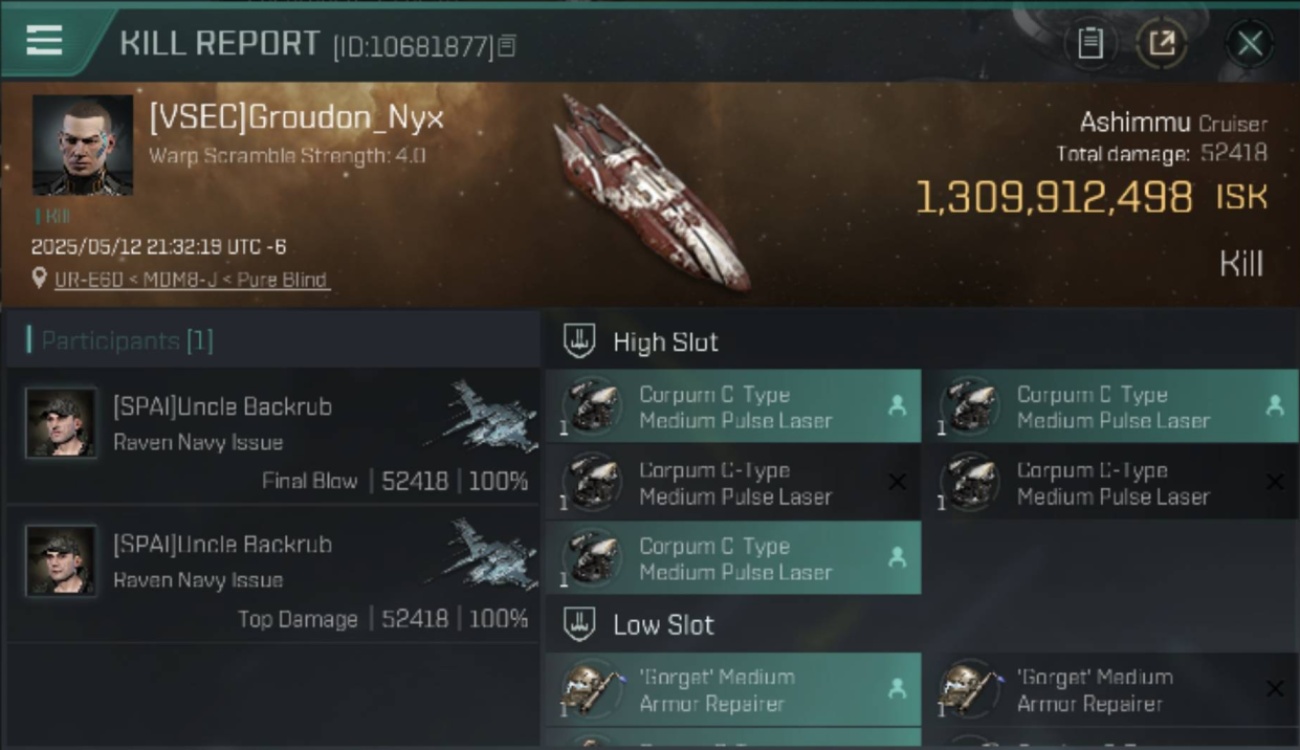The image size is (1300, 750).
Task: Select the first Corpum C-Type Medium Pulse Laser
Action: pos(733,406)
